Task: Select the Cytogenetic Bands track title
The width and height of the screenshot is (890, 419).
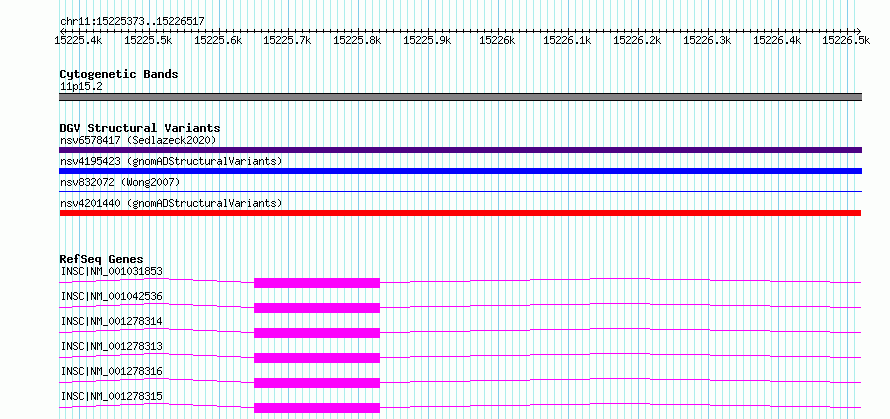Action: coord(119,74)
